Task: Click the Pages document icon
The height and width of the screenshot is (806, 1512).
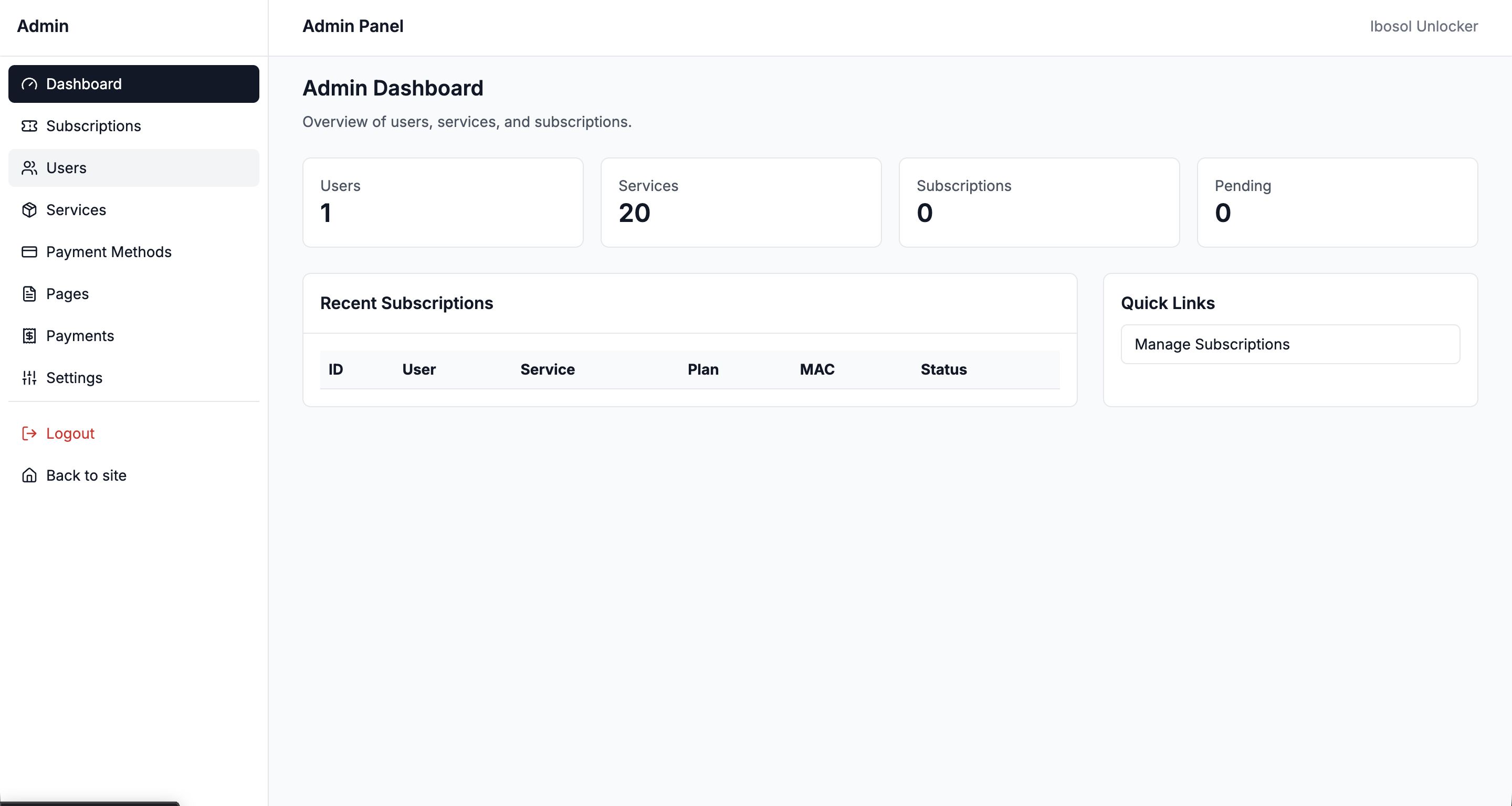Action: pyautogui.click(x=29, y=294)
